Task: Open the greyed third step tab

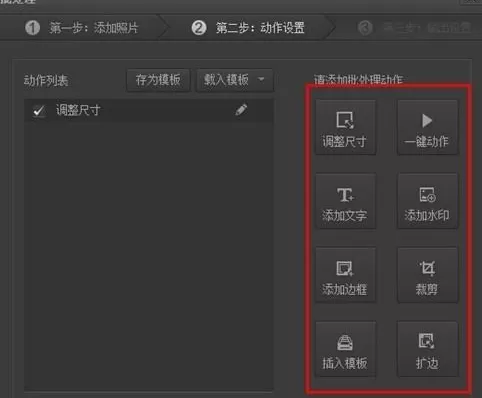Action: click(x=413, y=28)
